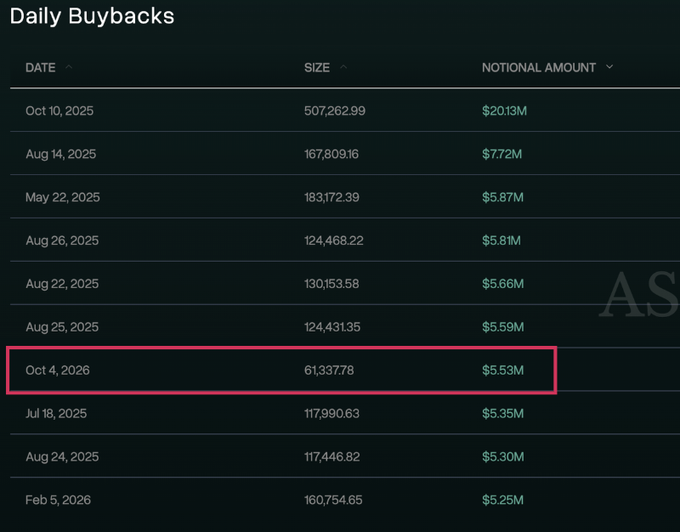Select the Aug 22, 2025 date cell
The height and width of the screenshot is (532, 680).
pos(62,284)
